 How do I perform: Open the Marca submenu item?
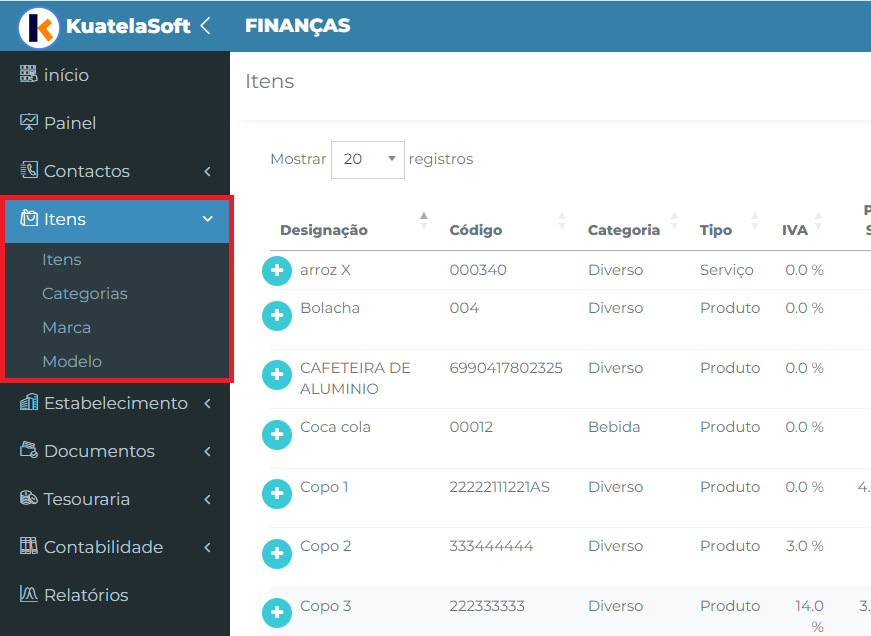pos(67,328)
